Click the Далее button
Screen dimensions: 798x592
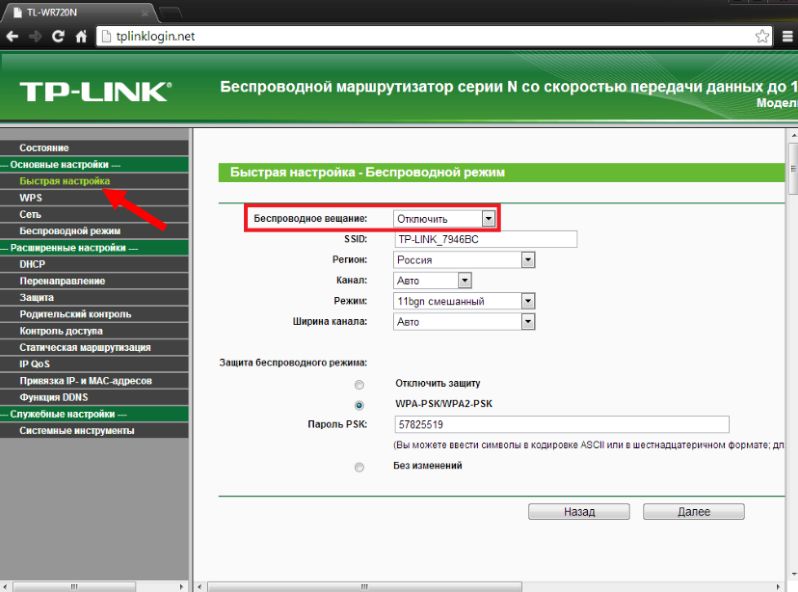point(694,512)
